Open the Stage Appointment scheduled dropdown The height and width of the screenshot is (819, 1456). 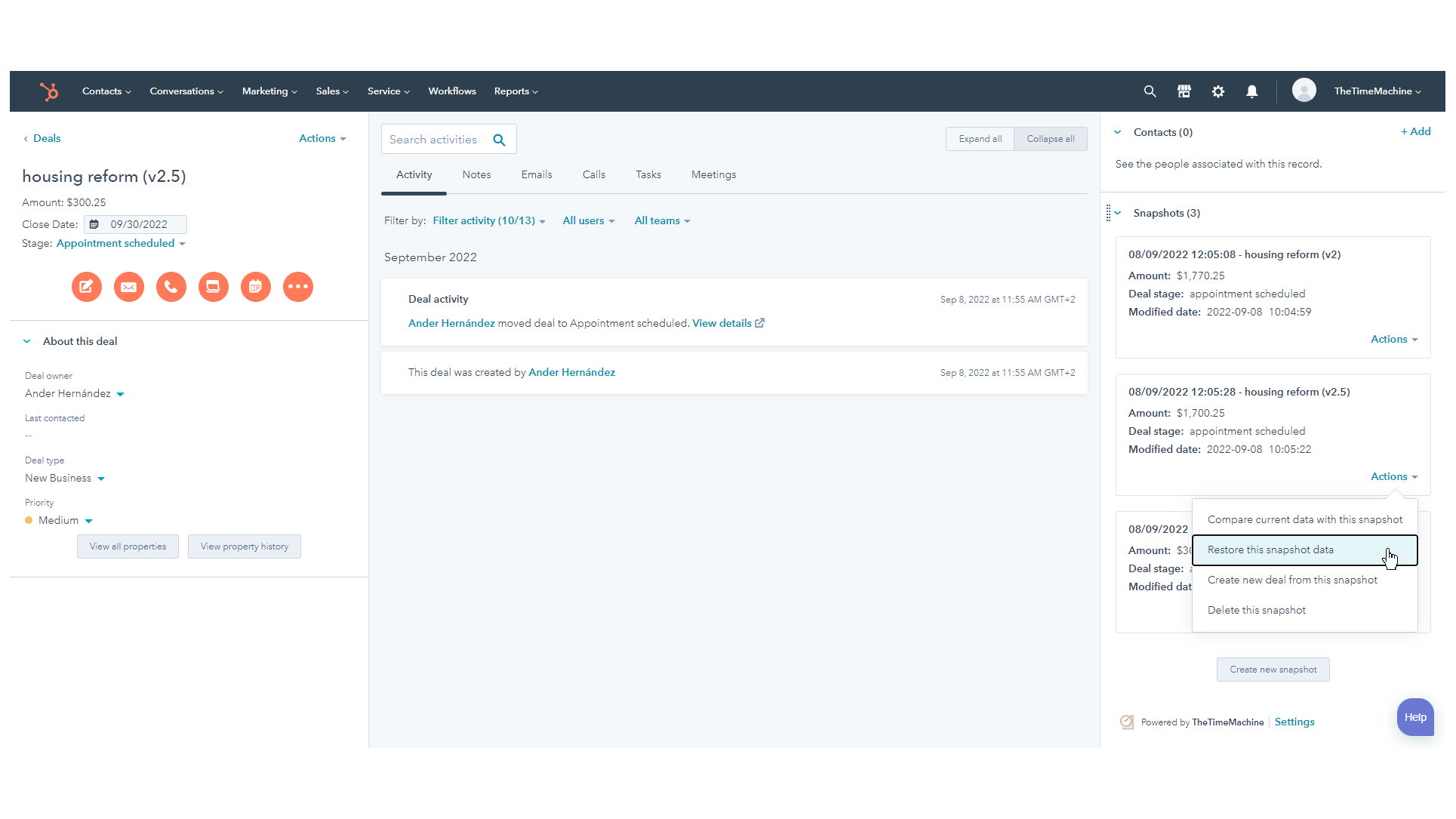121,243
